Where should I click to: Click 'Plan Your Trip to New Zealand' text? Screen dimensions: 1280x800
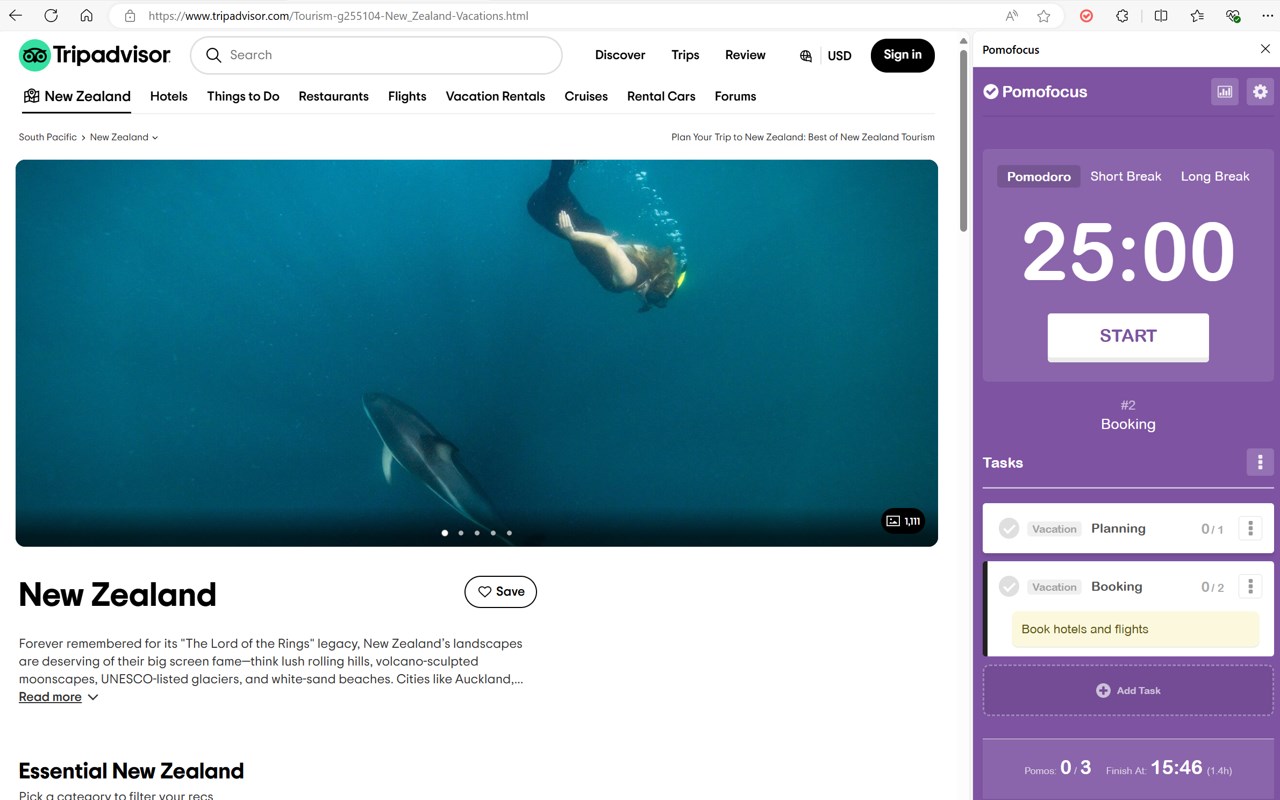(803, 137)
